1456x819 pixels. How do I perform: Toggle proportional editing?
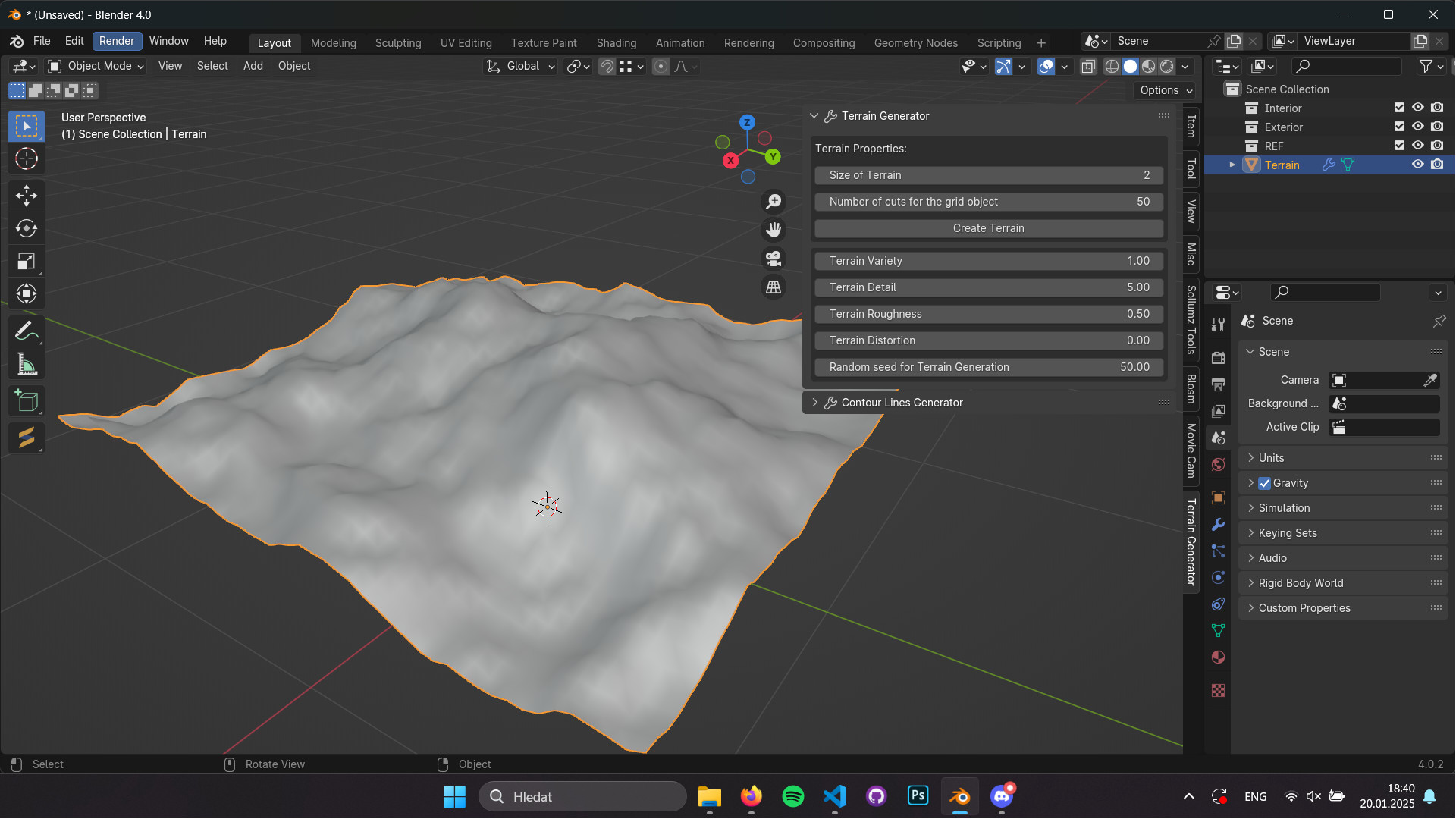(x=661, y=67)
